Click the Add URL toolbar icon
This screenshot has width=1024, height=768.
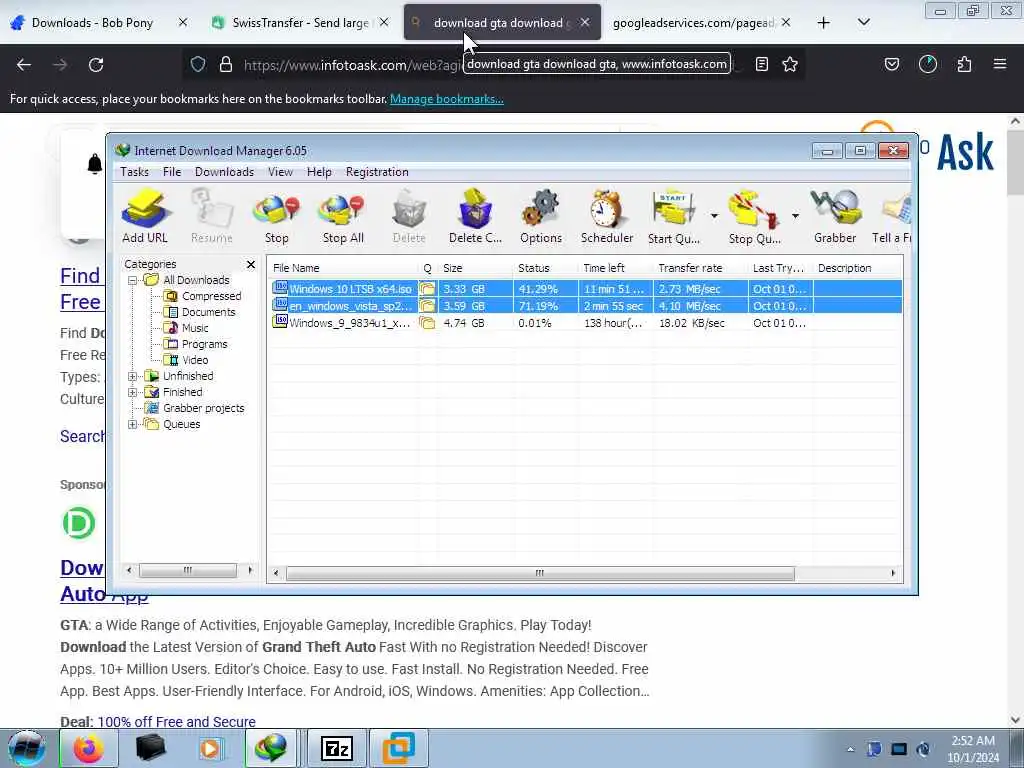click(145, 216)
